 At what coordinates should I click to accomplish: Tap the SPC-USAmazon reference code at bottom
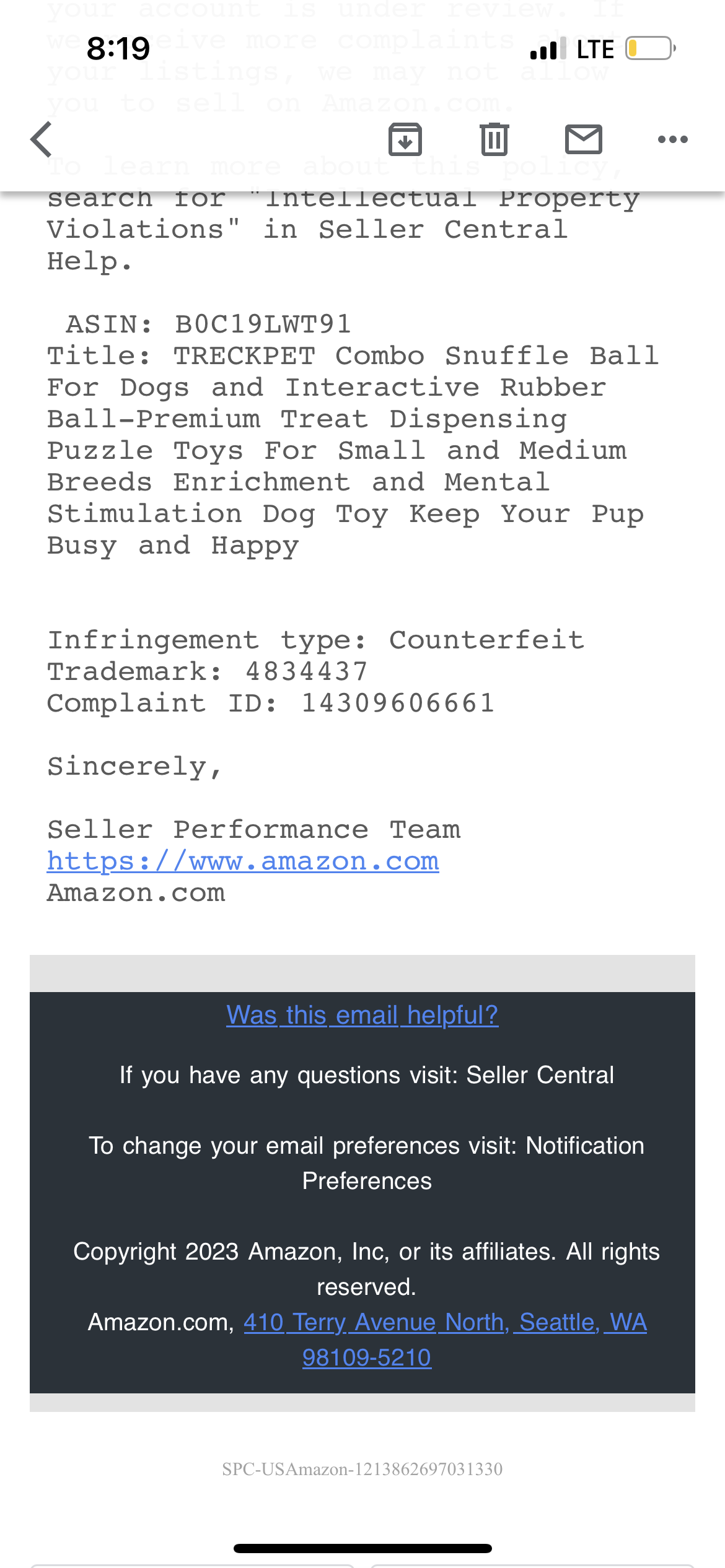[x=362, y=1469]
